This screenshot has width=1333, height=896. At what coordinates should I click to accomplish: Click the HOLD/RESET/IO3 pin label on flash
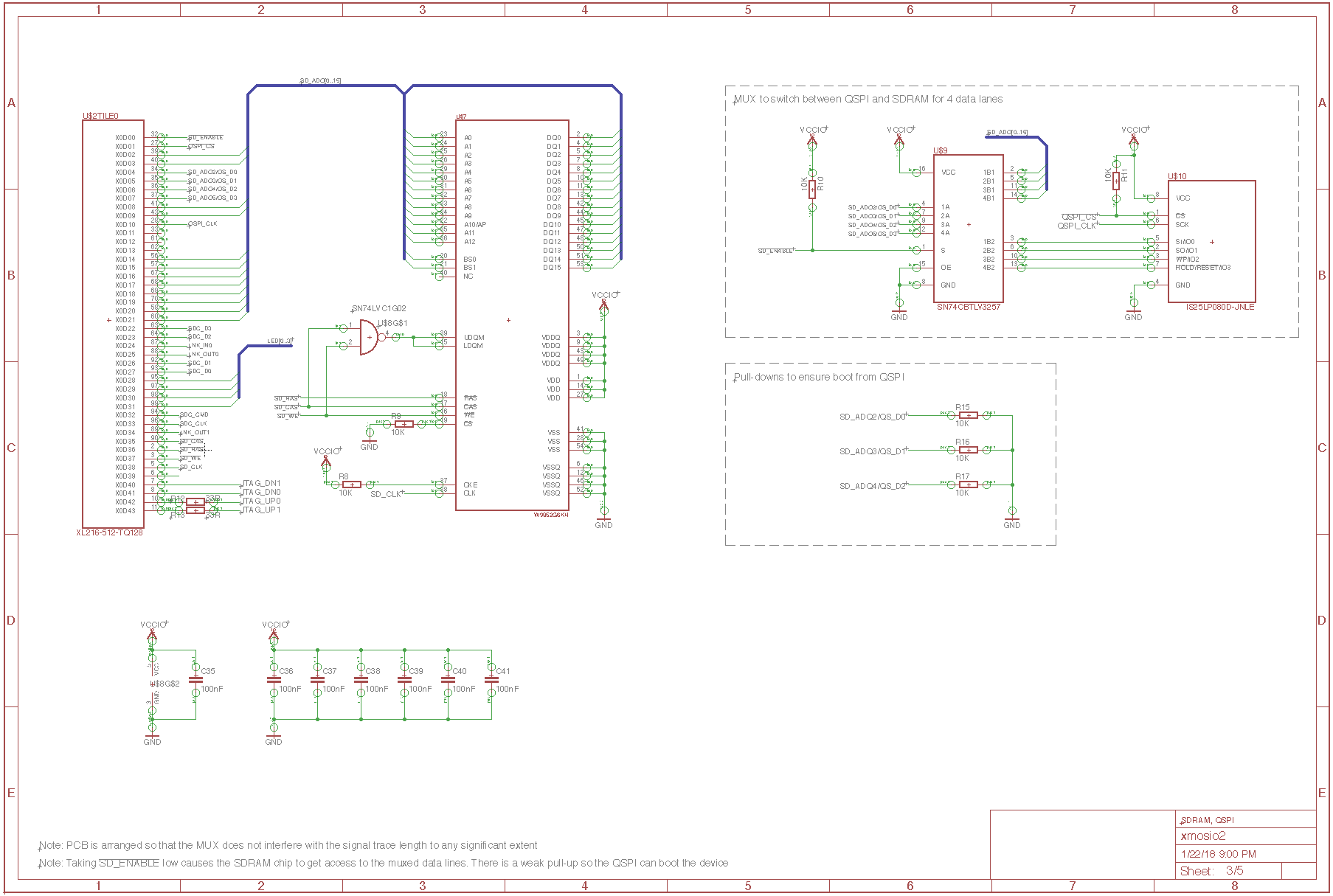pyautogui.click(x=1203, y=268)
